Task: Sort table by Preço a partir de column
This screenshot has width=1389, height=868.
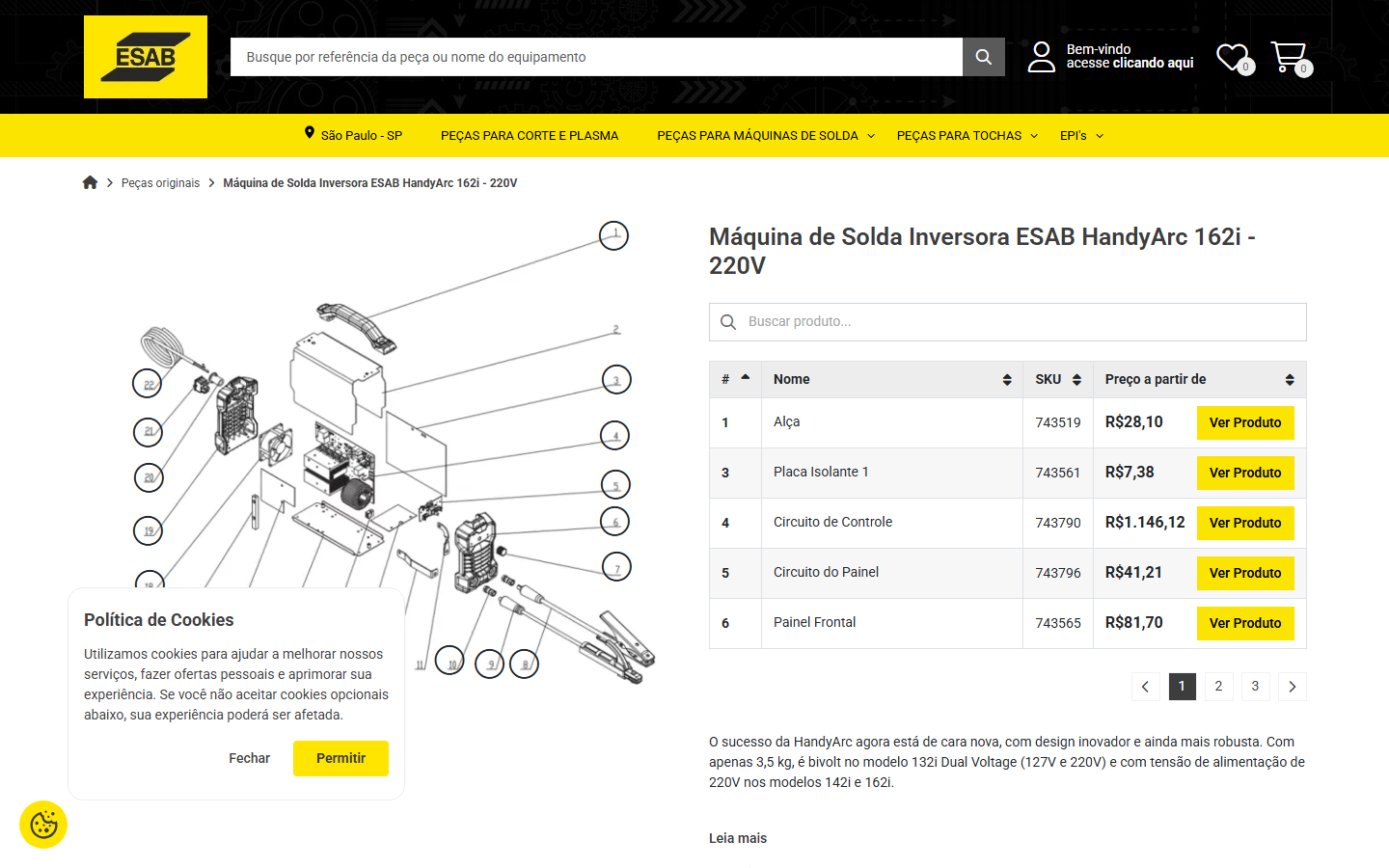Action: click(x=1200, y=379)
